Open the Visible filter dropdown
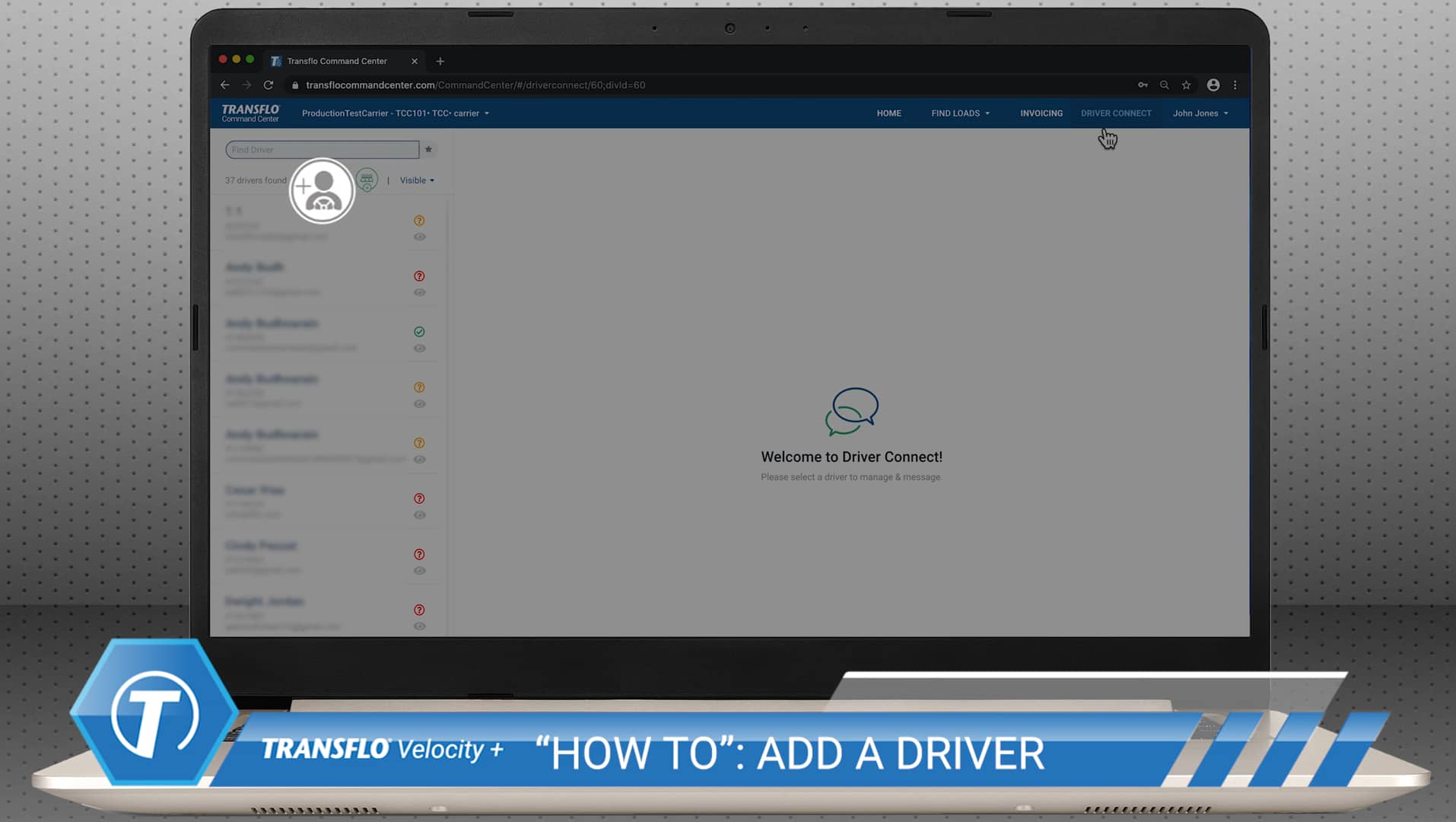 click(417, 180)
